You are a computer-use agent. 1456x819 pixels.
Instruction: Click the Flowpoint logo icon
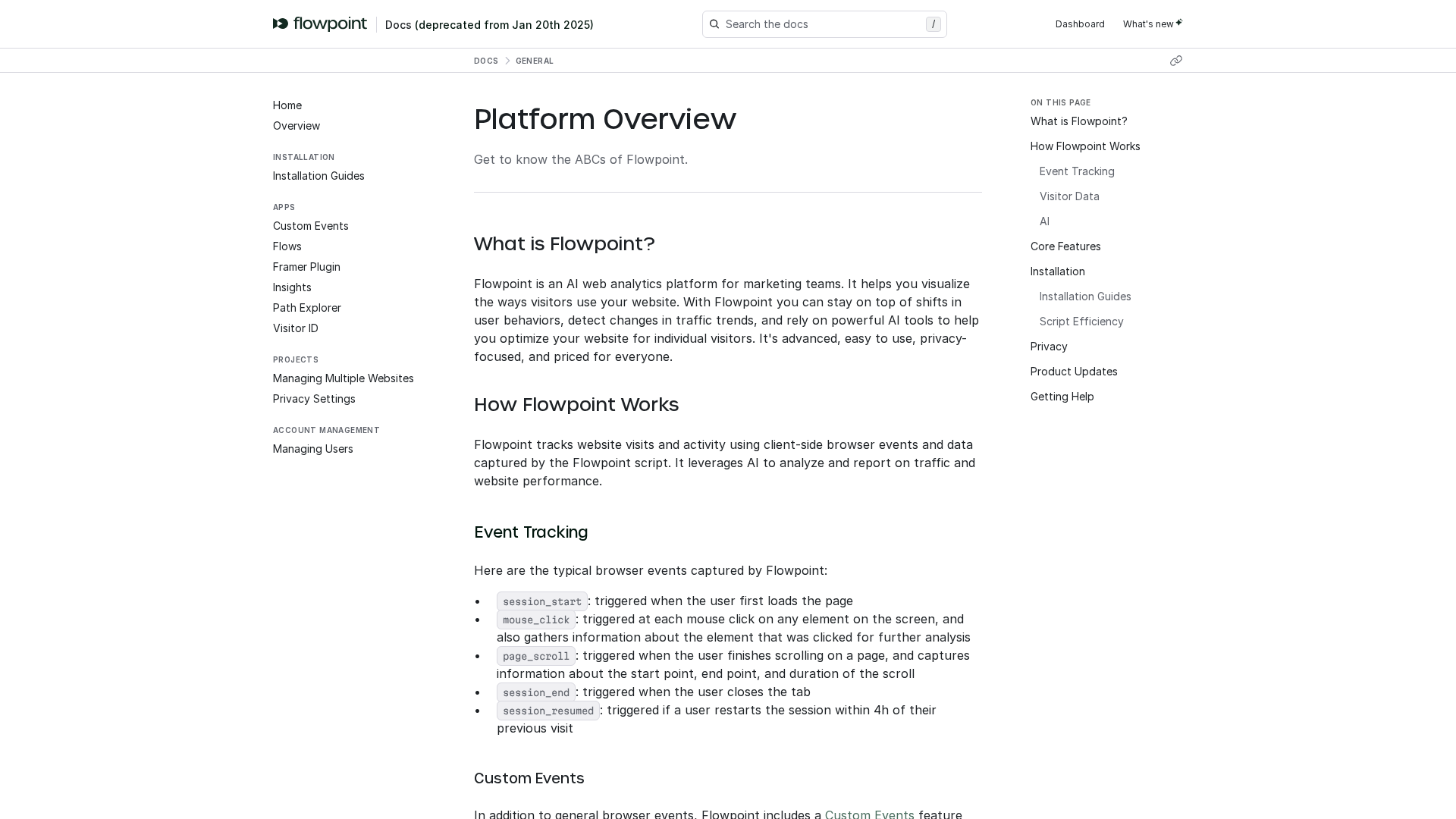pyautogui.click(x=281, y=24)
